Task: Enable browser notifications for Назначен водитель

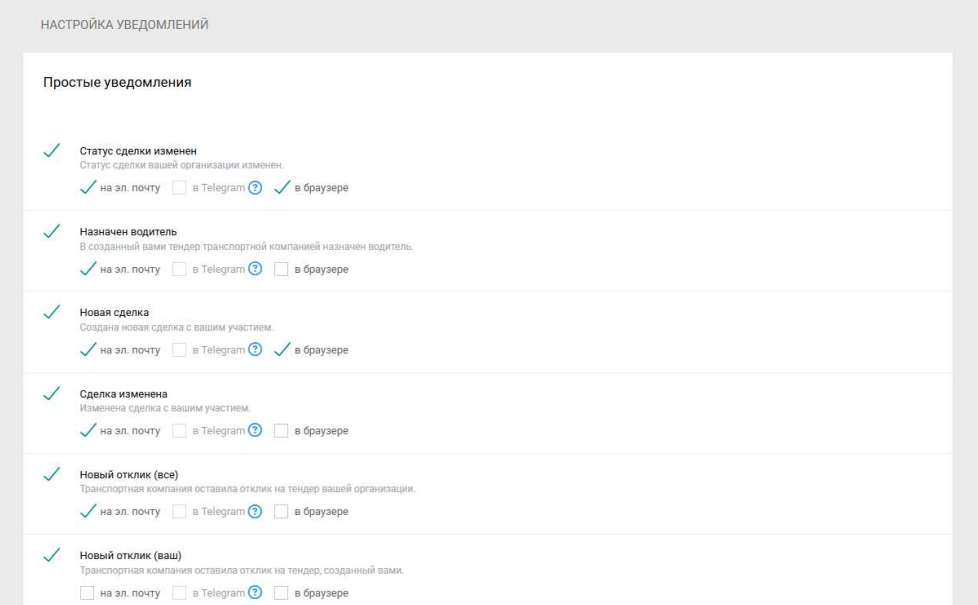Action: tap(281, 269)
